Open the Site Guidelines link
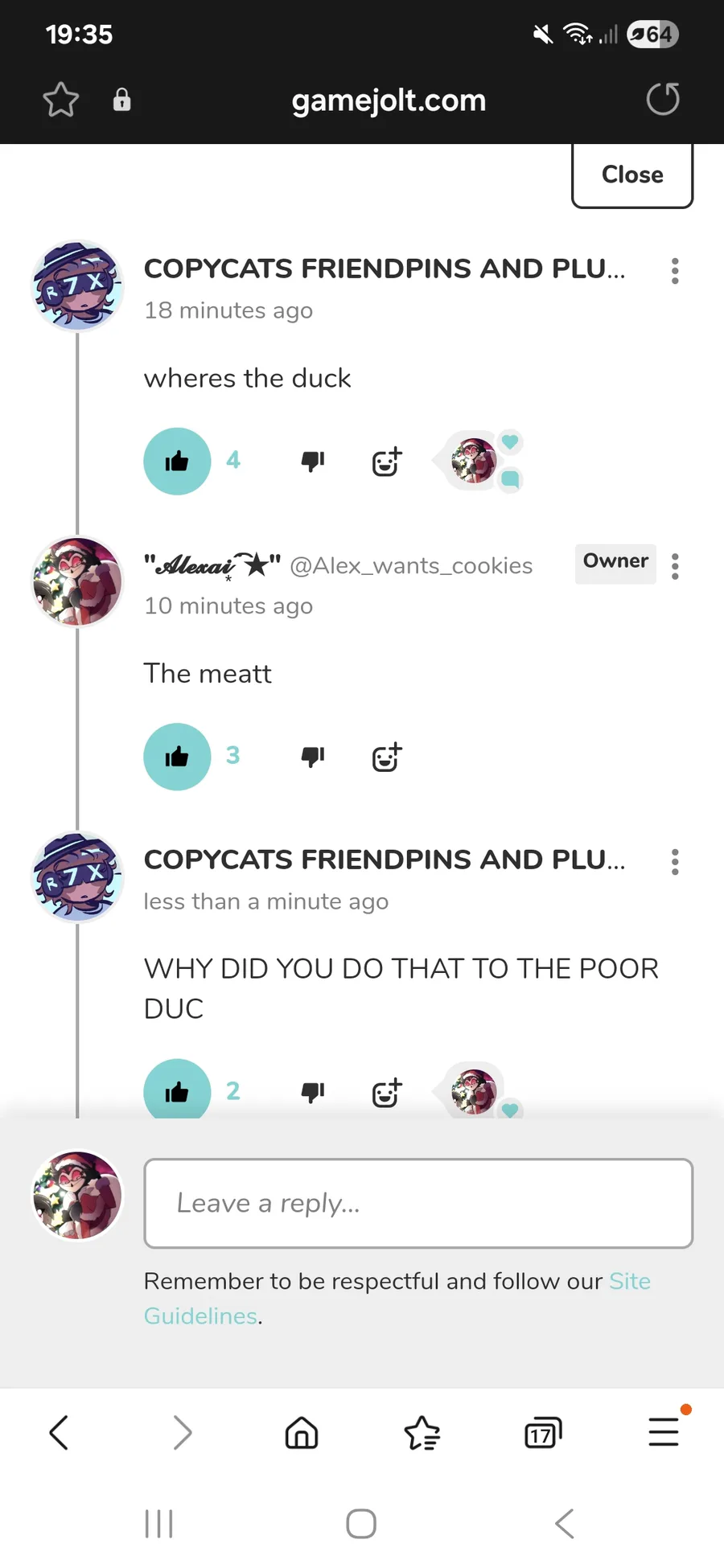 (397, 1298)
